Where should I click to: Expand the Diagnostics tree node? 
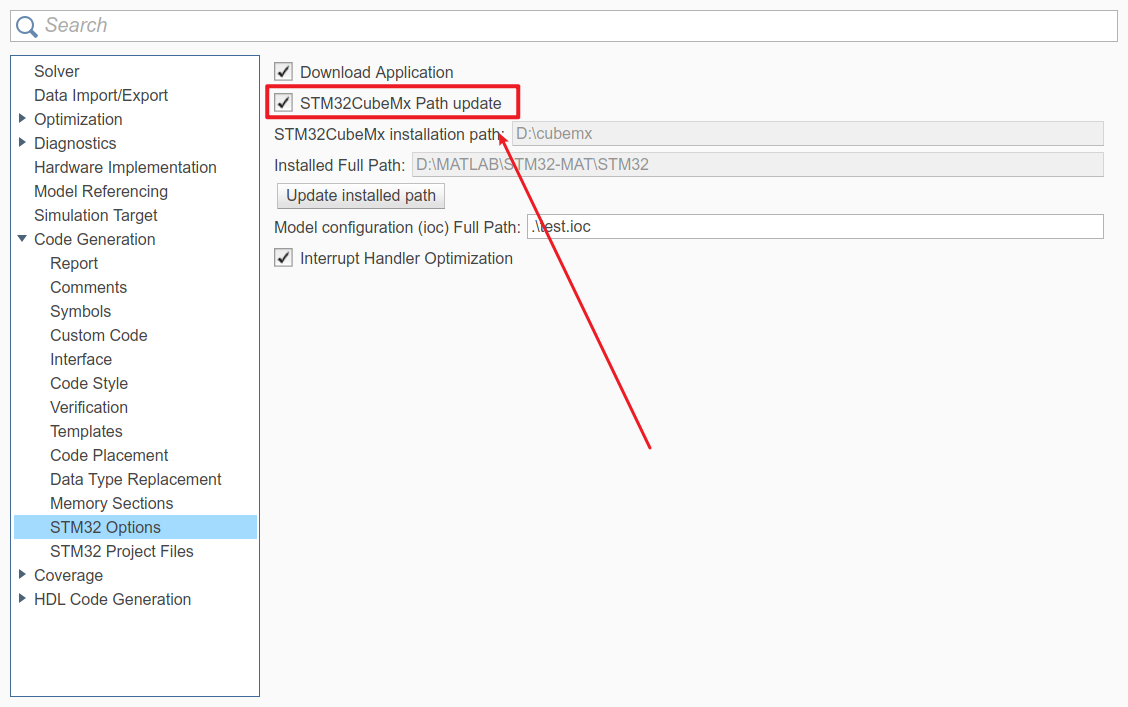(x=22, y=142)
